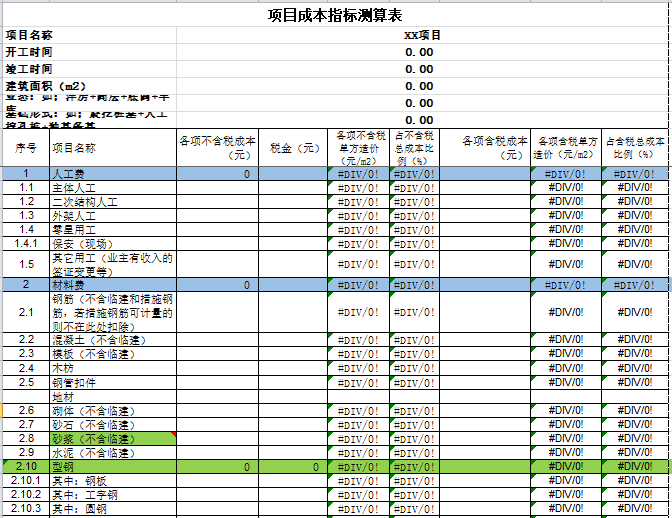Select the 保安（现场） cell

point(112,244)
